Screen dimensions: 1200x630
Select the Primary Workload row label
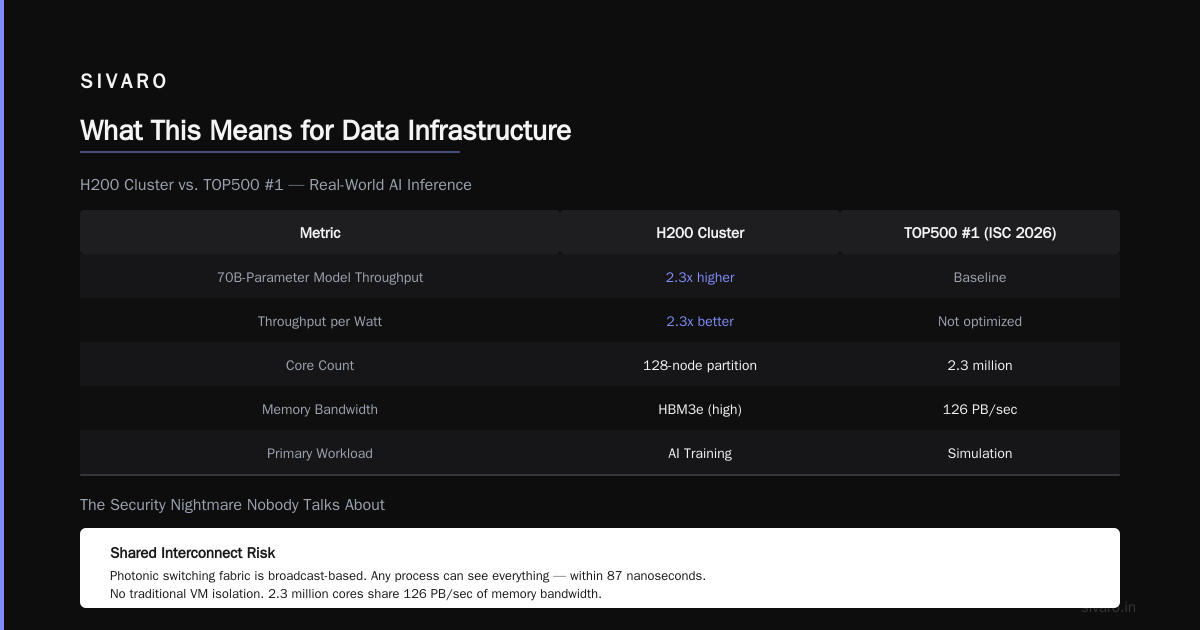320,453
